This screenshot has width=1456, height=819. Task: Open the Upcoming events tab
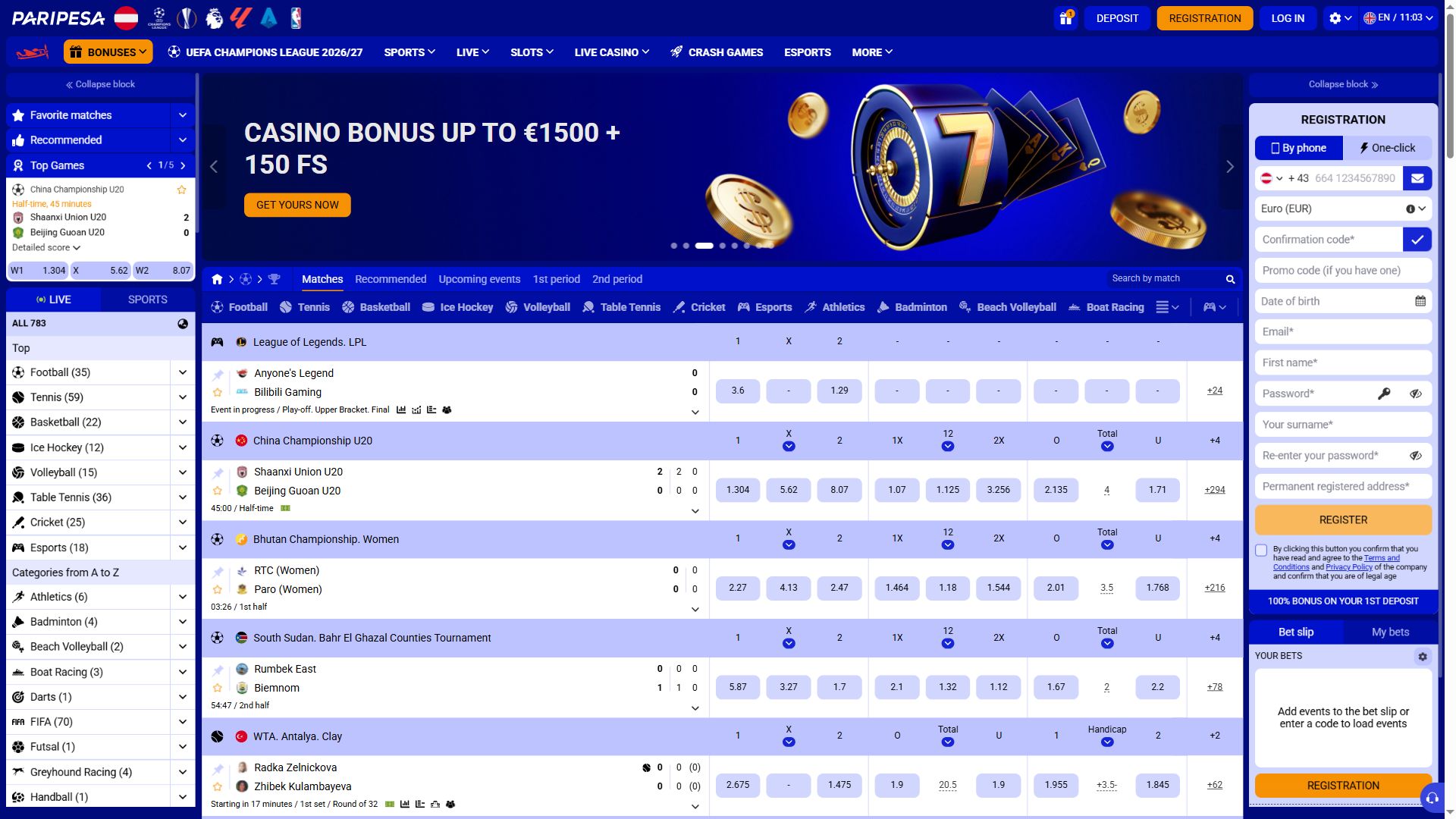tap(479, 279)
